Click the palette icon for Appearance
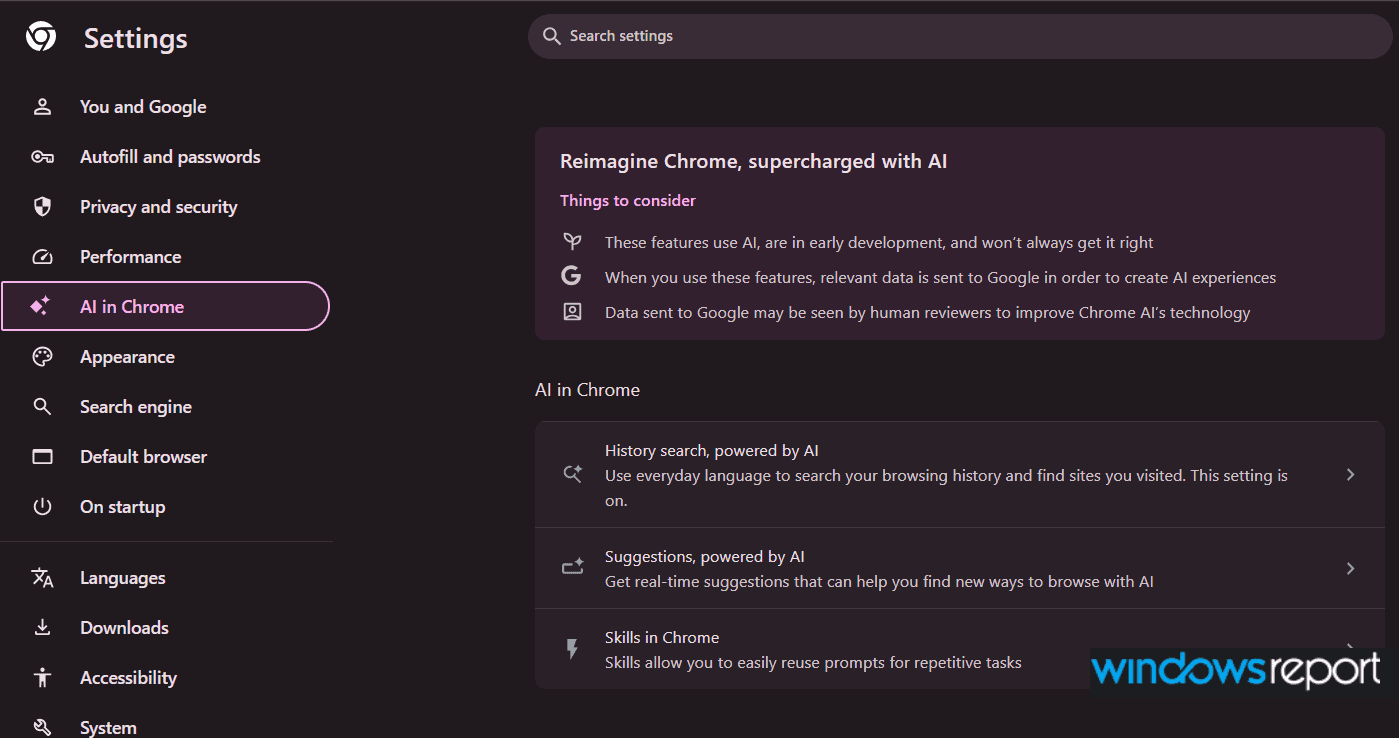This screenshot has width=1399, height=738. click(x=42, y=357)
